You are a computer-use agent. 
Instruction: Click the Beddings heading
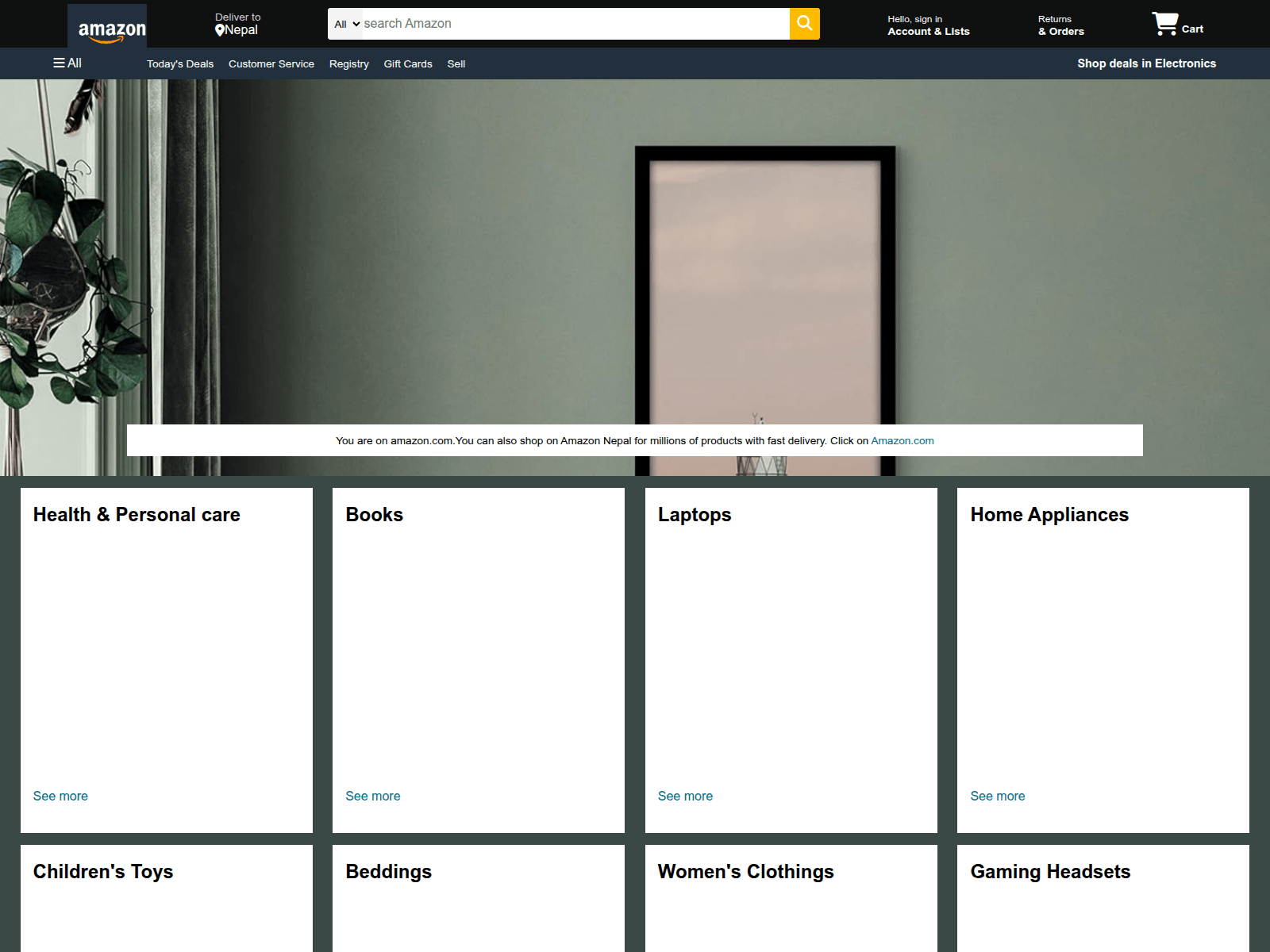389,872
